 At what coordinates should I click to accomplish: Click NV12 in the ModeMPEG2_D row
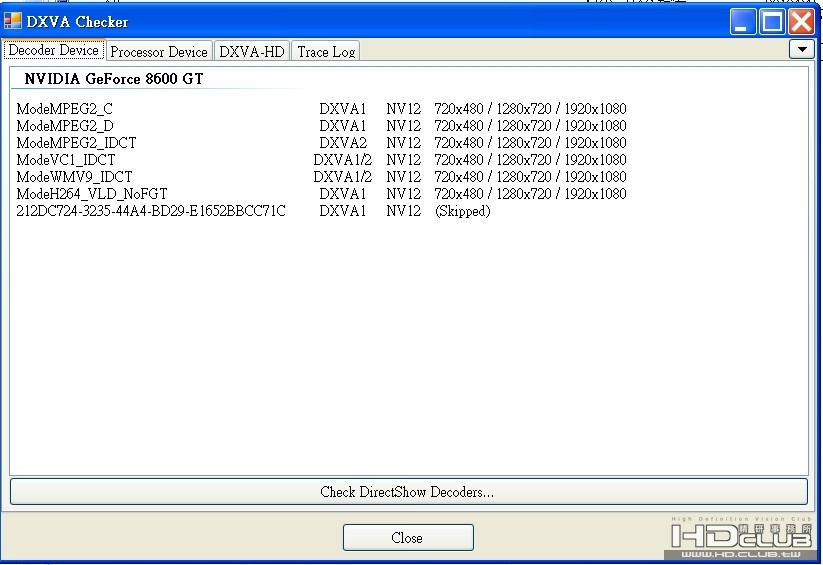click(404, 125)
